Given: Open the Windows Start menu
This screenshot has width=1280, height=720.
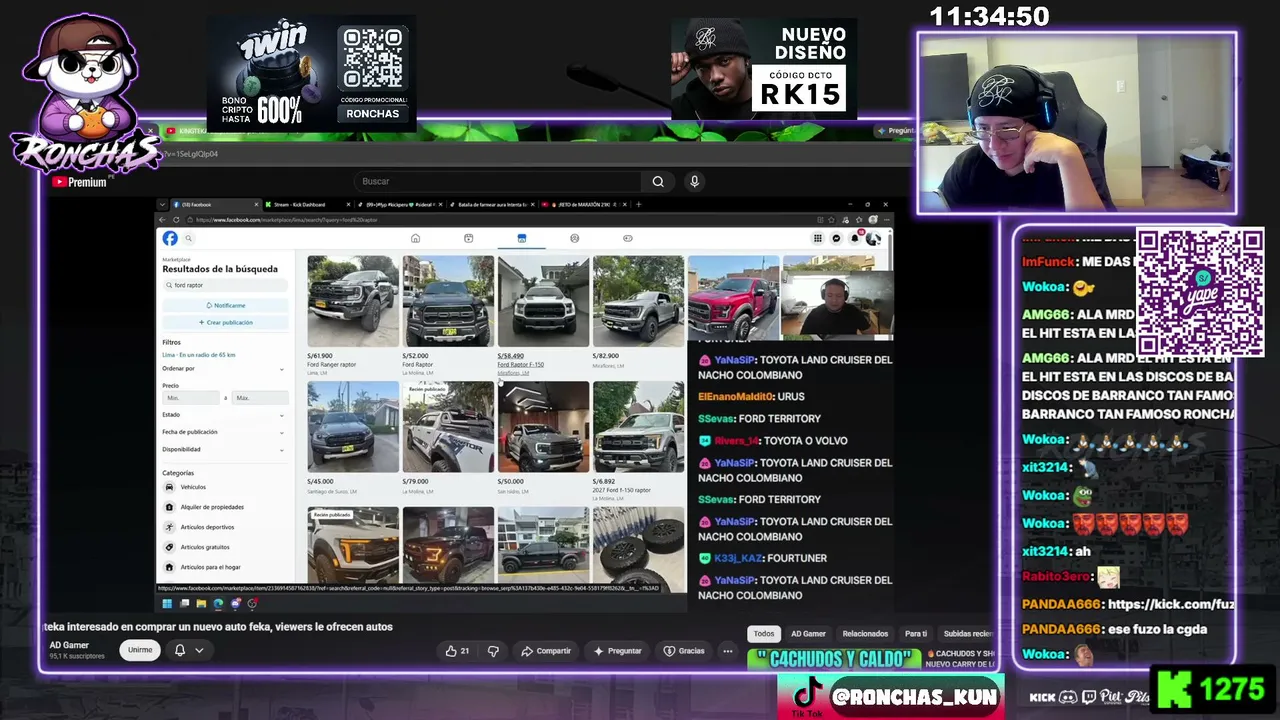Looking at the screenshot, I should click(167, 603).
